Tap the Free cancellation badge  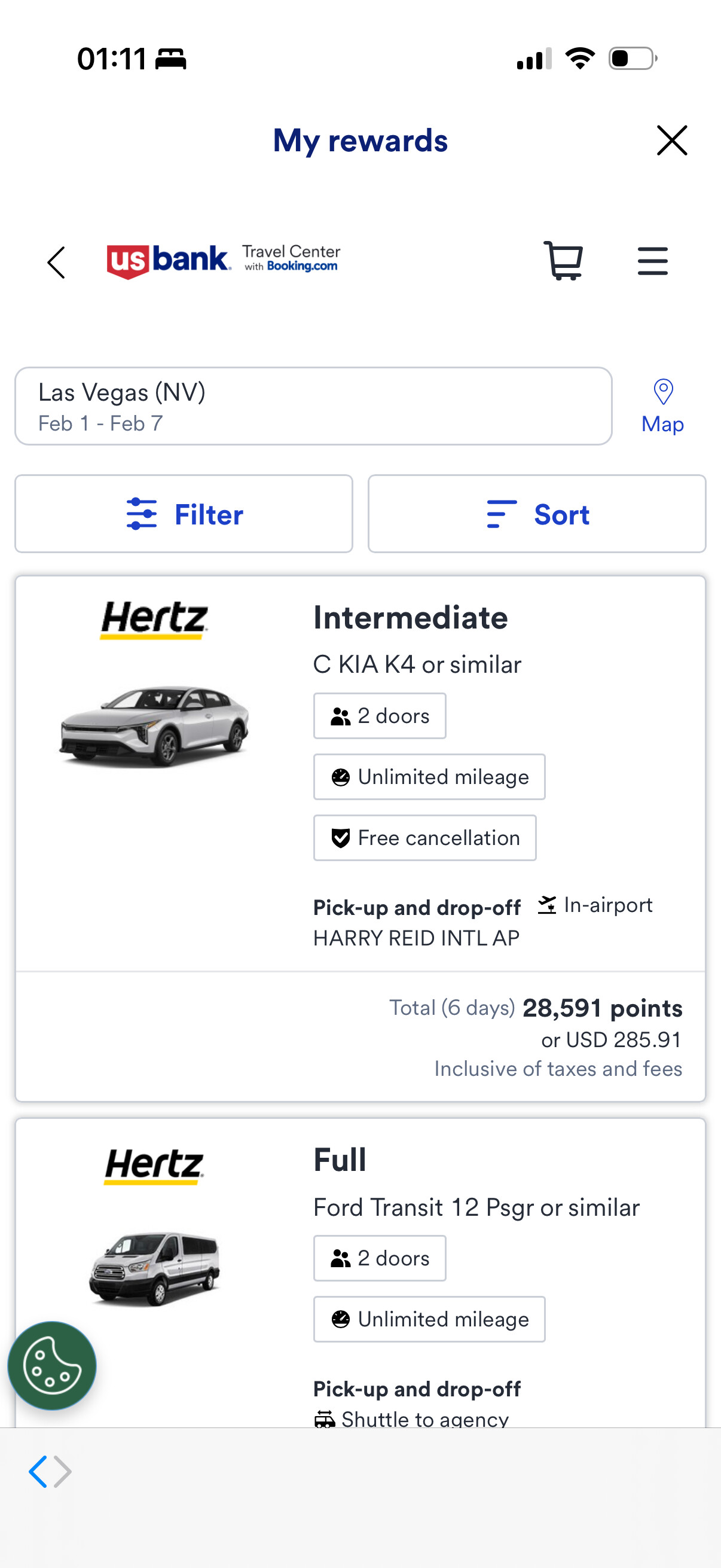pyautogui.click(x=424, y=838)
